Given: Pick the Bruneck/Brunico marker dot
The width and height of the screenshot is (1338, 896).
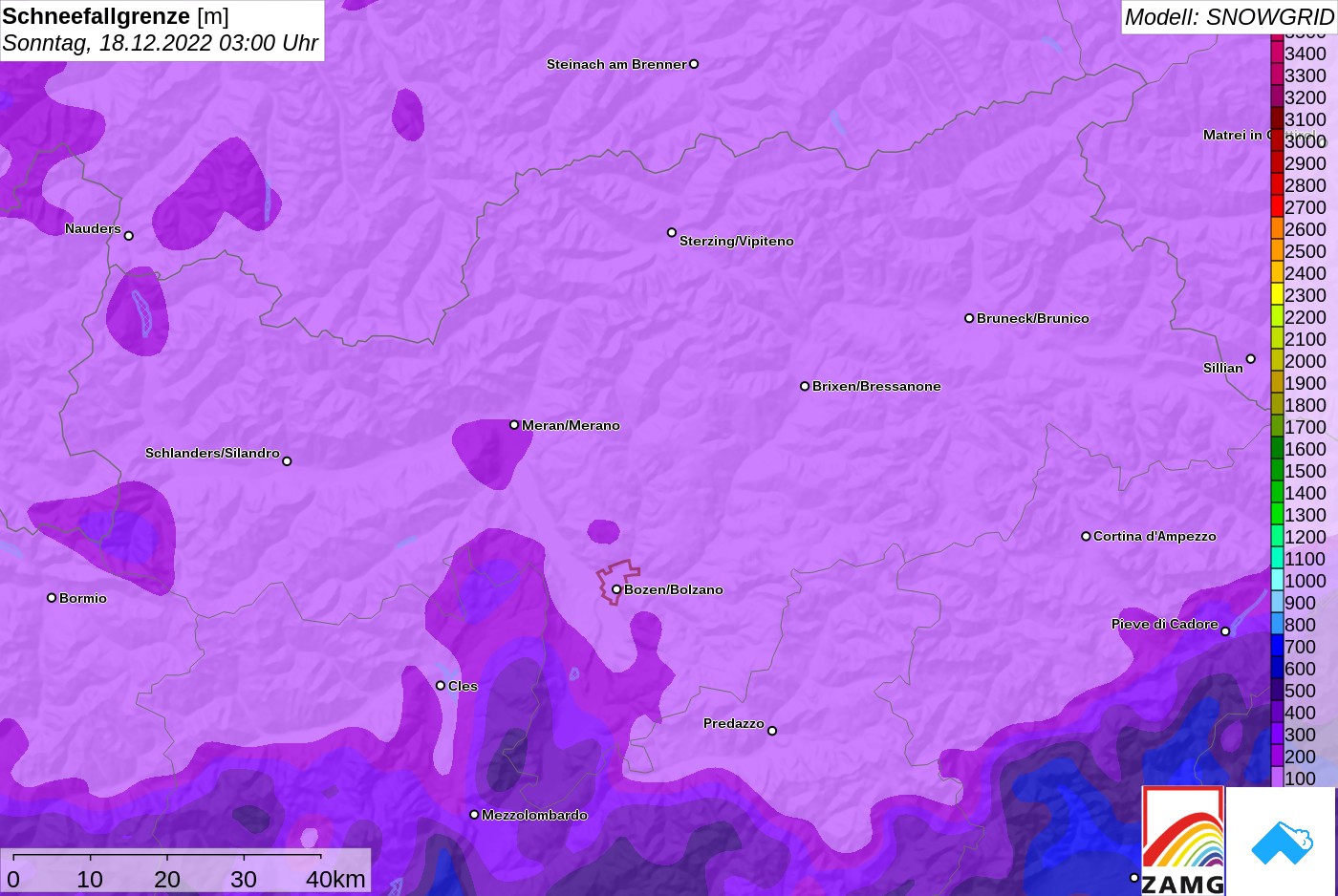Looking at the screenshot, I should [969, 318].
